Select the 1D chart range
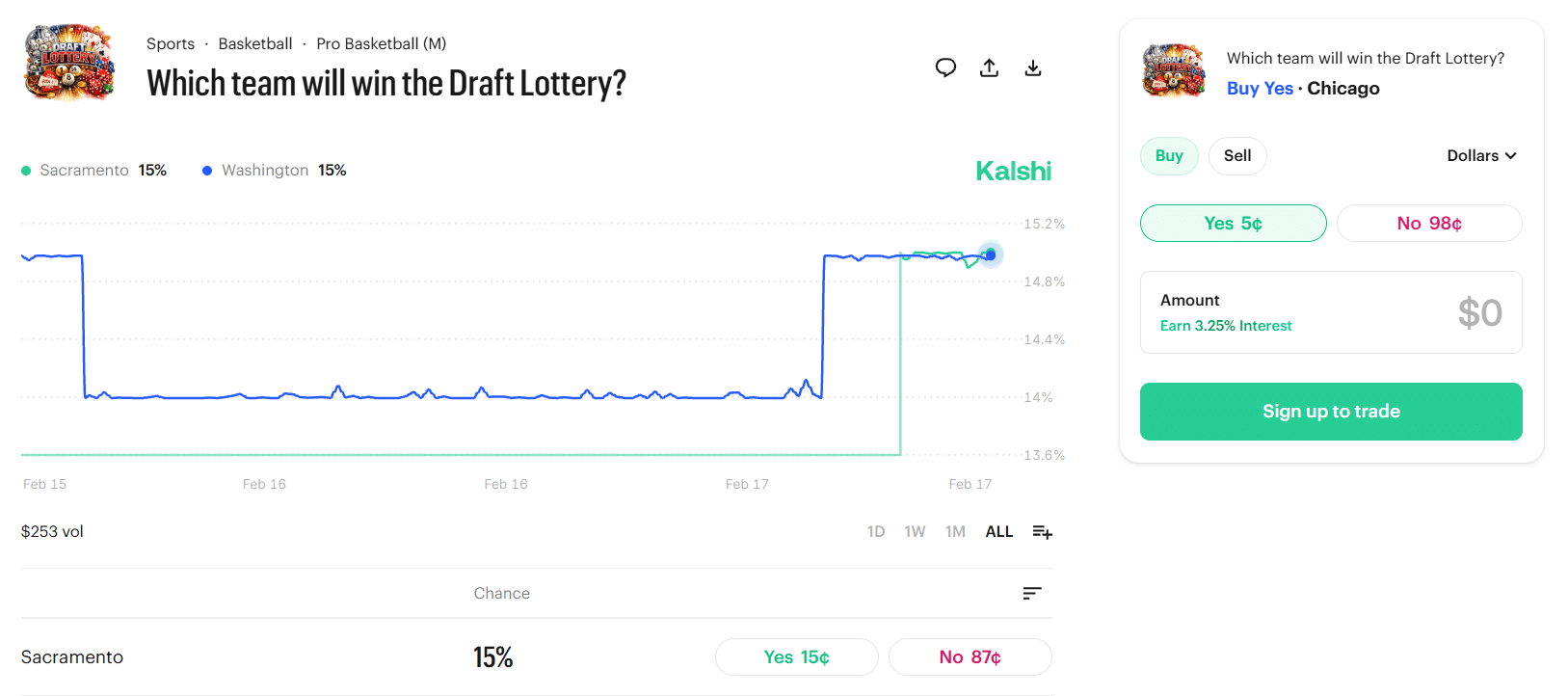The height and width of the screenshot is (696, 1568). 876,532
